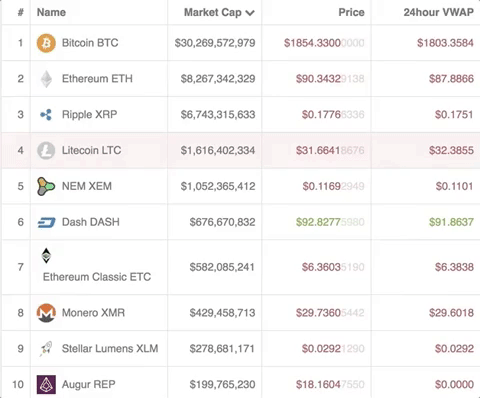The image size is (480, 398).
Task: Click the Augur purple logo icon
Action: [x=46, y=385]
